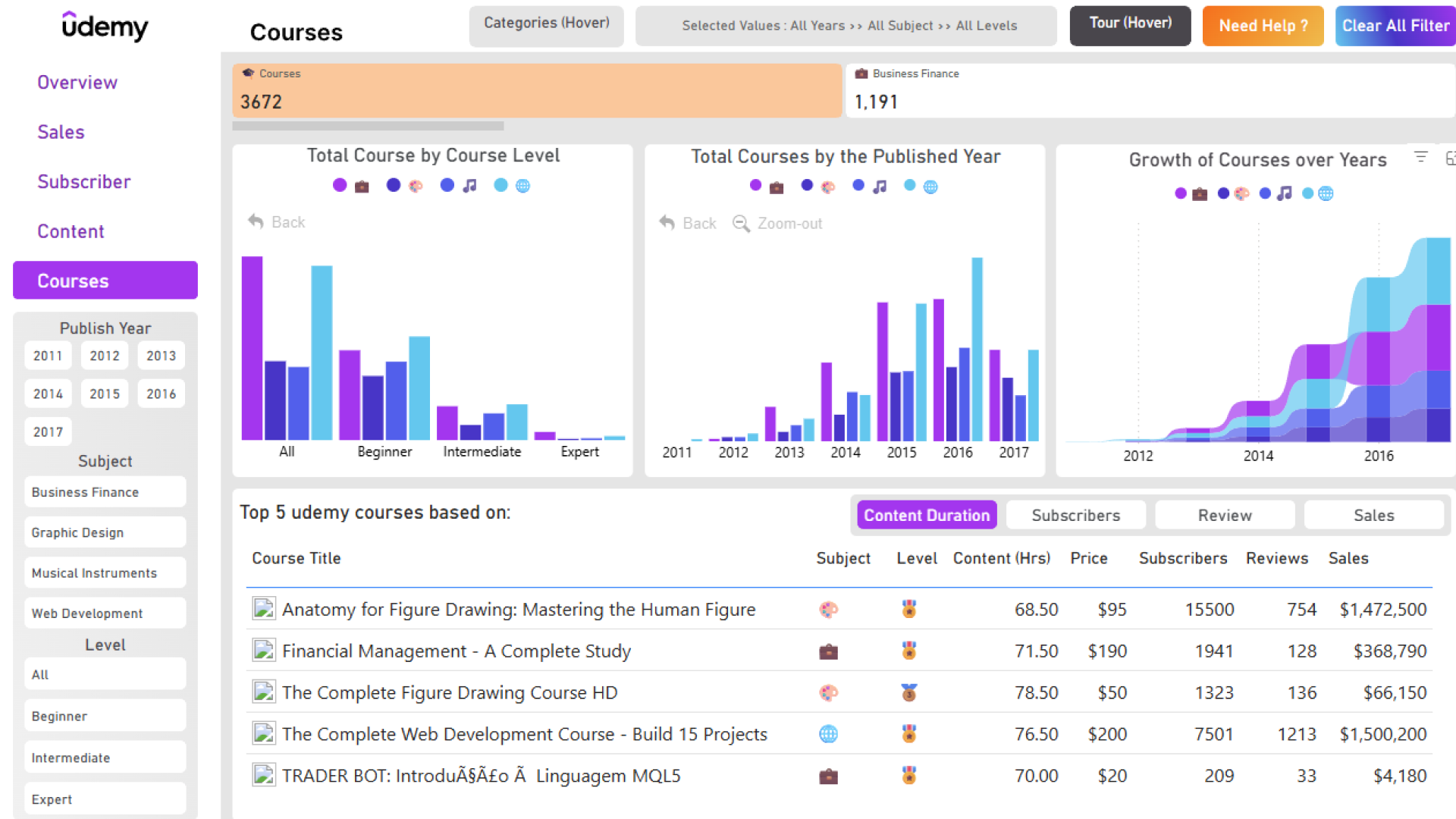Image resolution: width=1456 pixels, height=819 pixels.
Task: Open the Categories (Hover) dropdown
Action: click(546, 24)
